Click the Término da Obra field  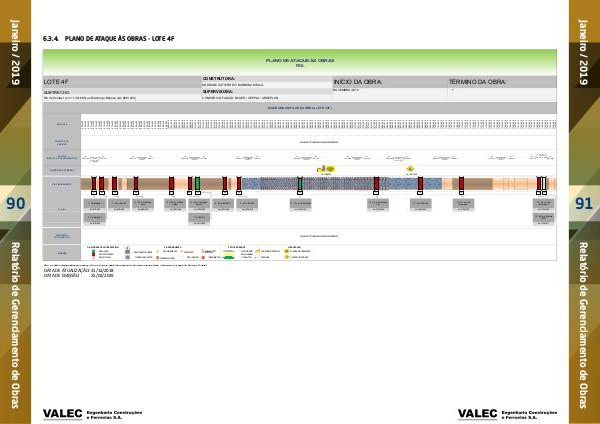(x=500, y=80)
